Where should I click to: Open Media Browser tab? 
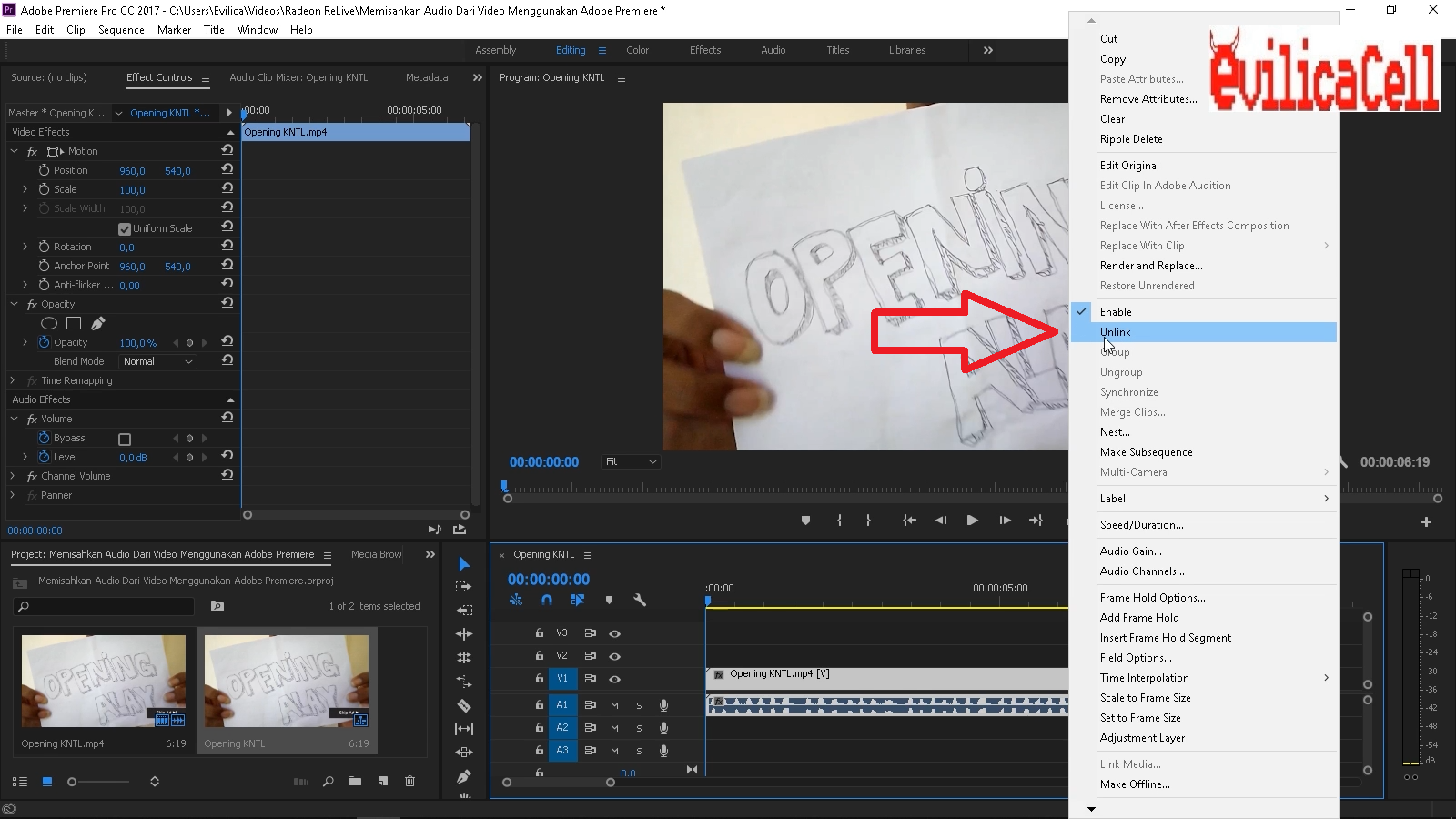[x=377, y=554]
